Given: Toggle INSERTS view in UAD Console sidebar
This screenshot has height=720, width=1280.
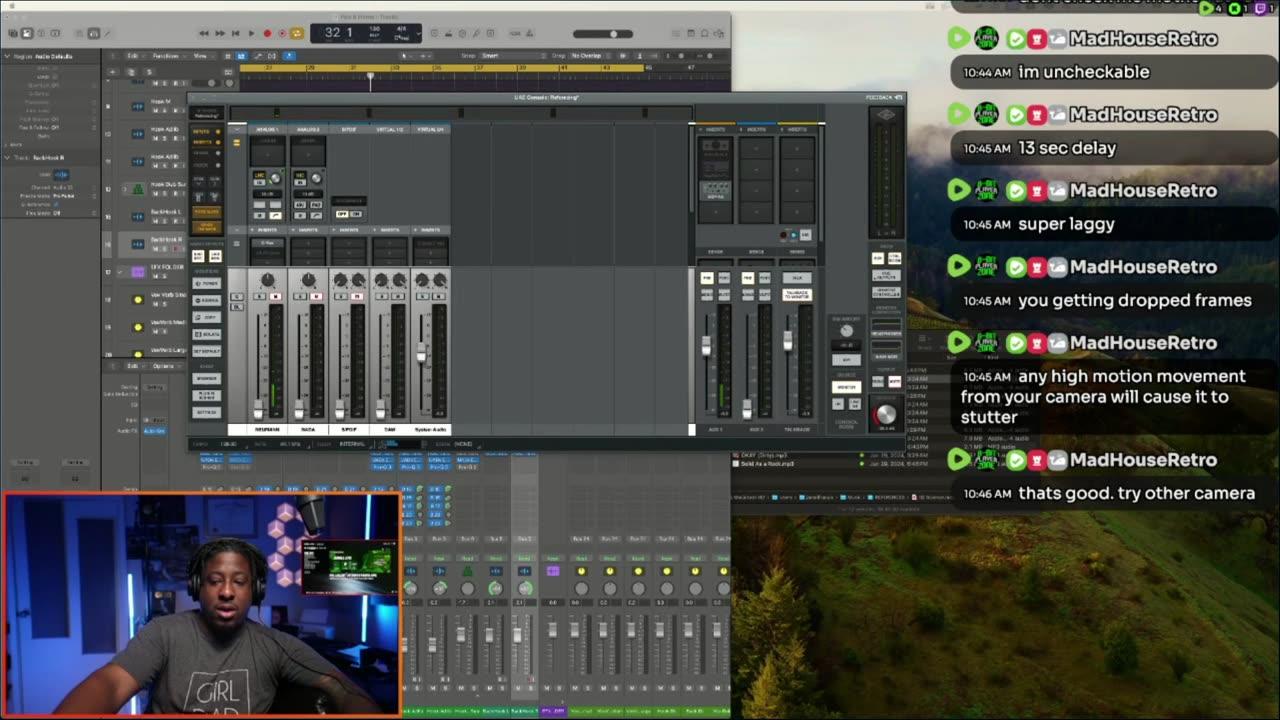Looking at the screenshot, I should (x=206, y=142).
